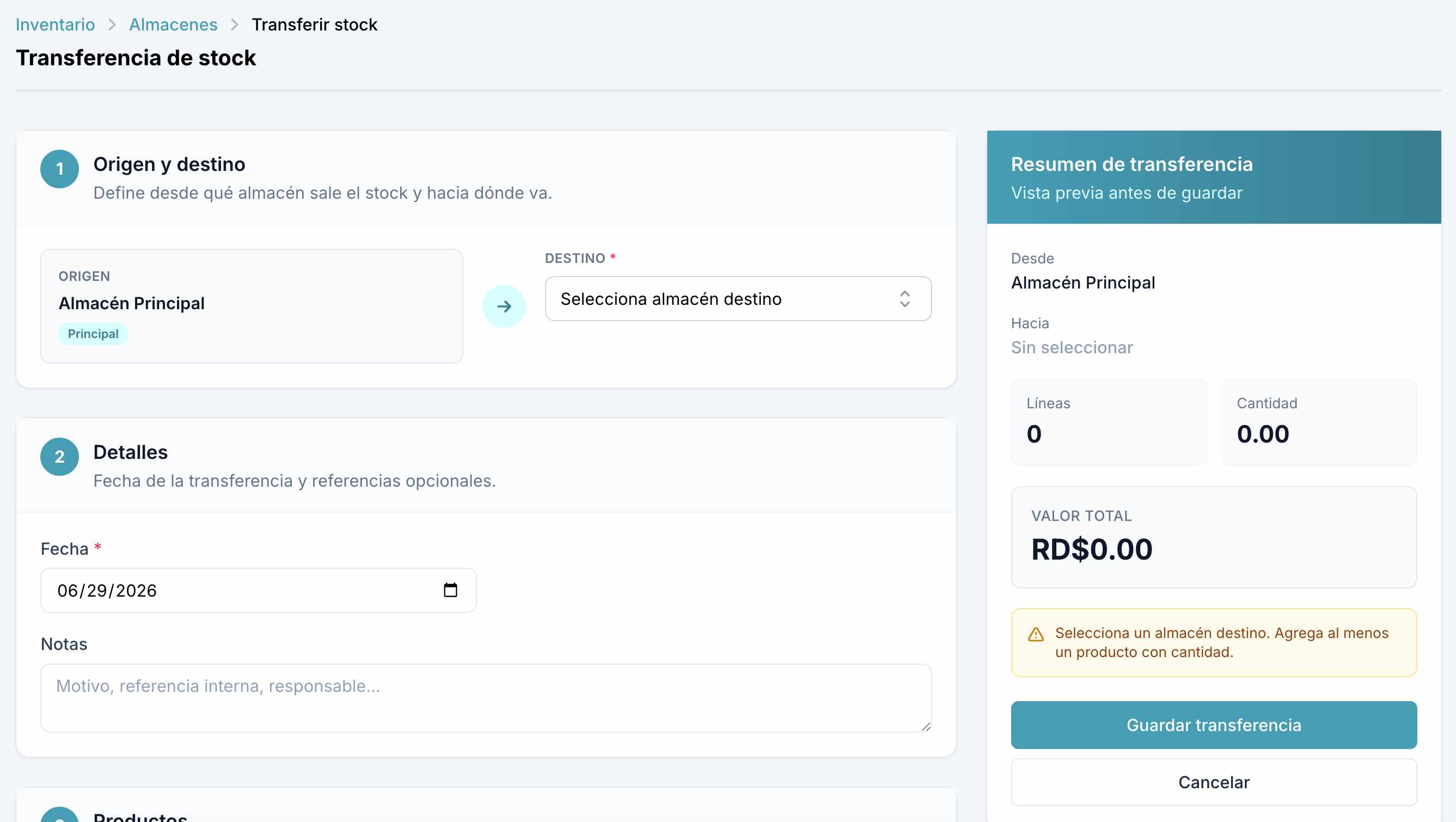
Task: Go to the Almacenes breadcrumb link
Action: (173, 24)
